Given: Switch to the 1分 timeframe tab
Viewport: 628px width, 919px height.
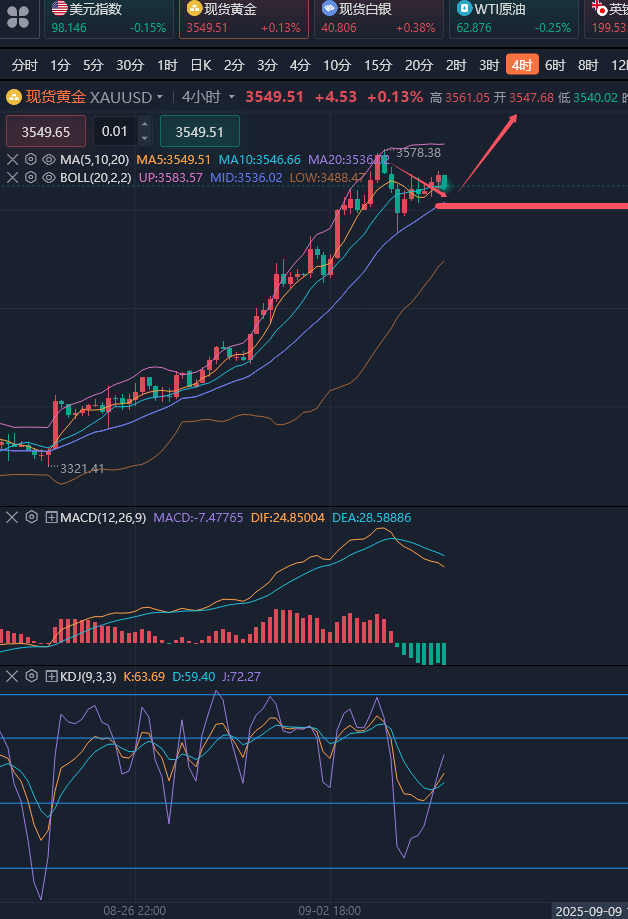Looking at the screenshot, I should pos(60,65).
